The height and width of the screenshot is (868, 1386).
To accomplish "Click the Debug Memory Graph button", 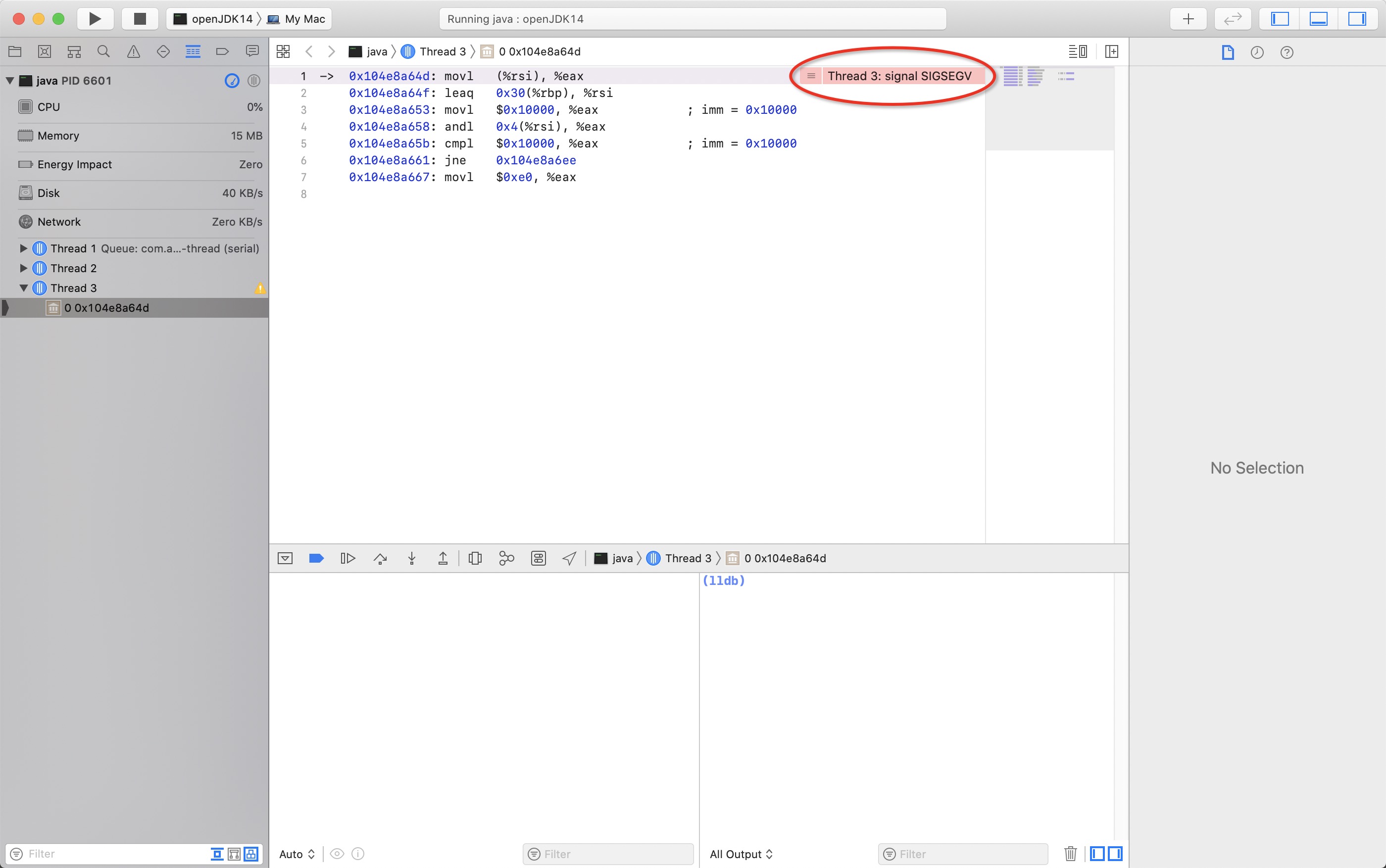I will [506, 559].
